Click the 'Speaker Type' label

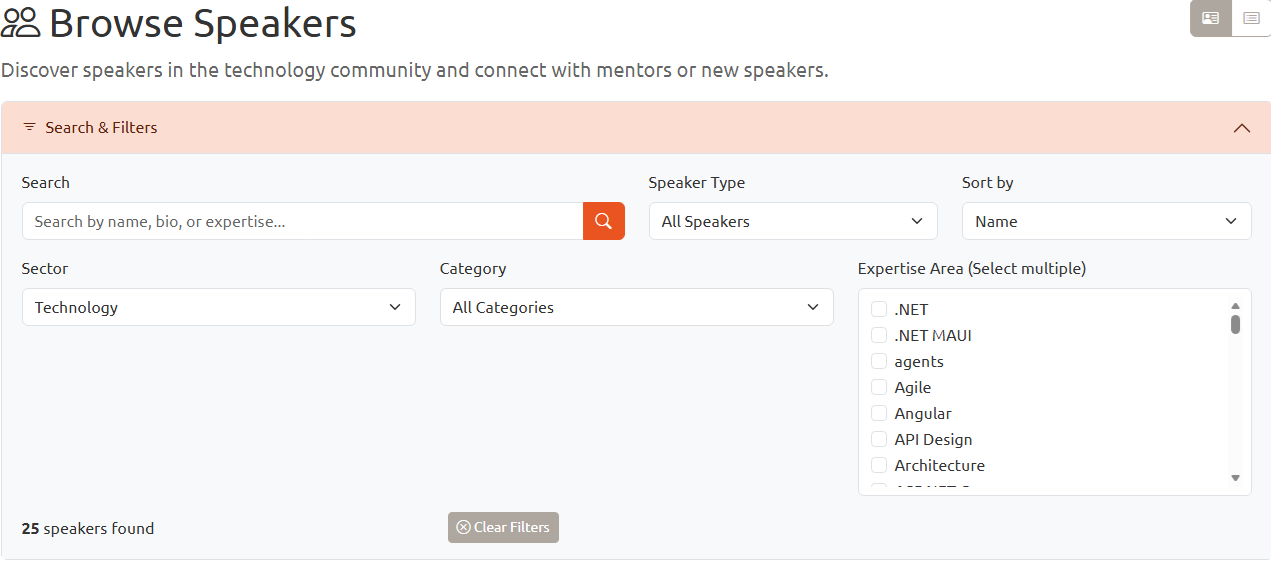[x=697, y=182]
